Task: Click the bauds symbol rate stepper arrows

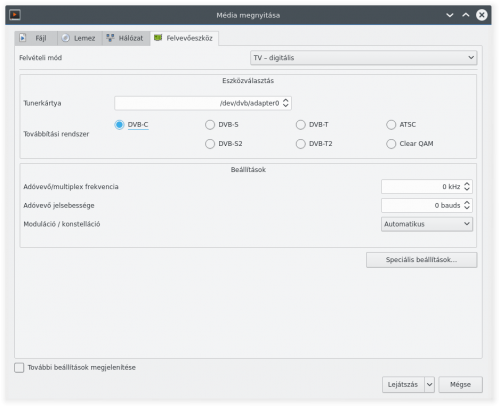Action: click(467, 205)
